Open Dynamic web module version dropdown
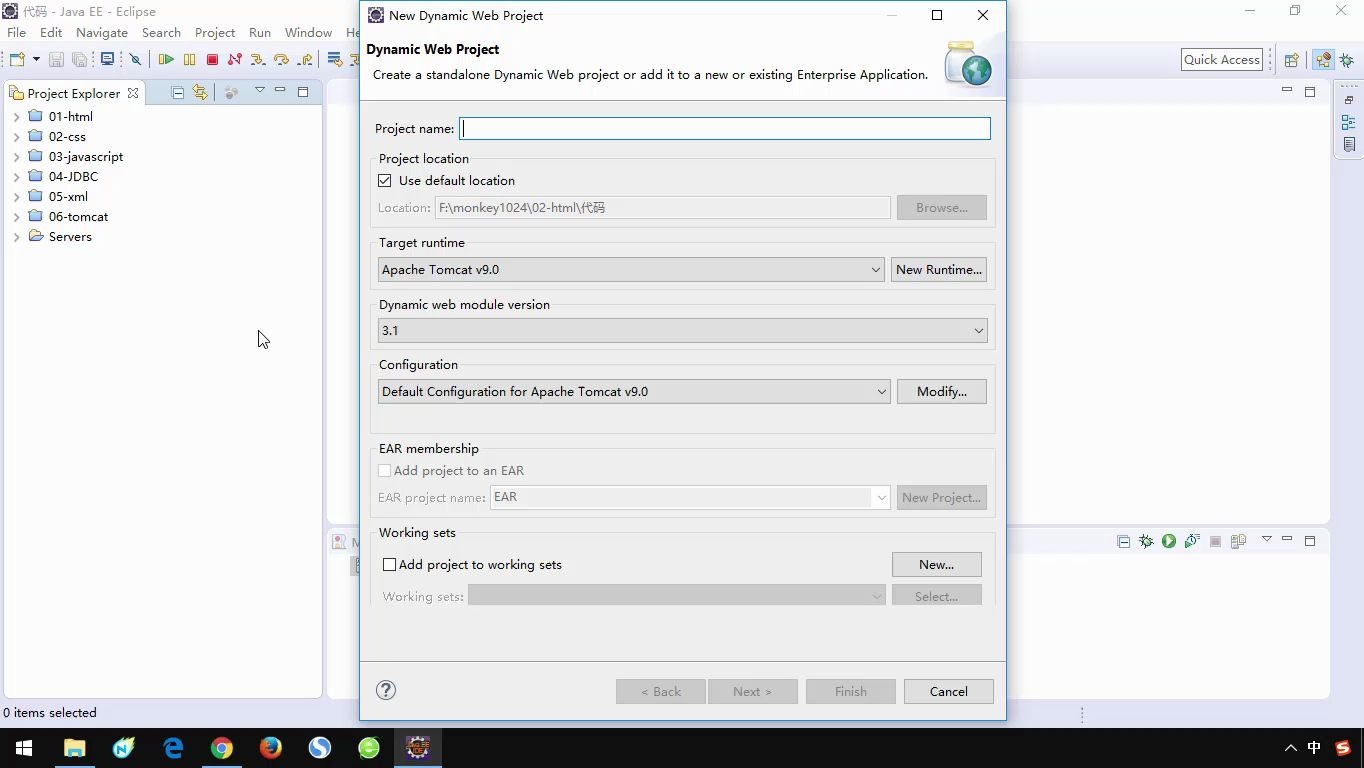This screenshot has width=1364, height=768. [x=683, y=331]
